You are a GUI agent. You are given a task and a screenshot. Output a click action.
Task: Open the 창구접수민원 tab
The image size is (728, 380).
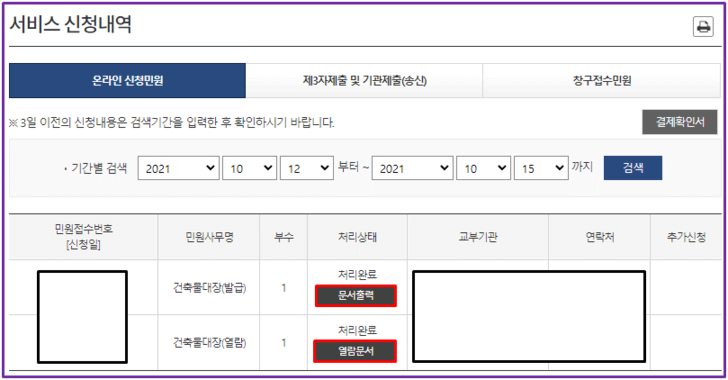pyautogui.click(x=602, y=80)
